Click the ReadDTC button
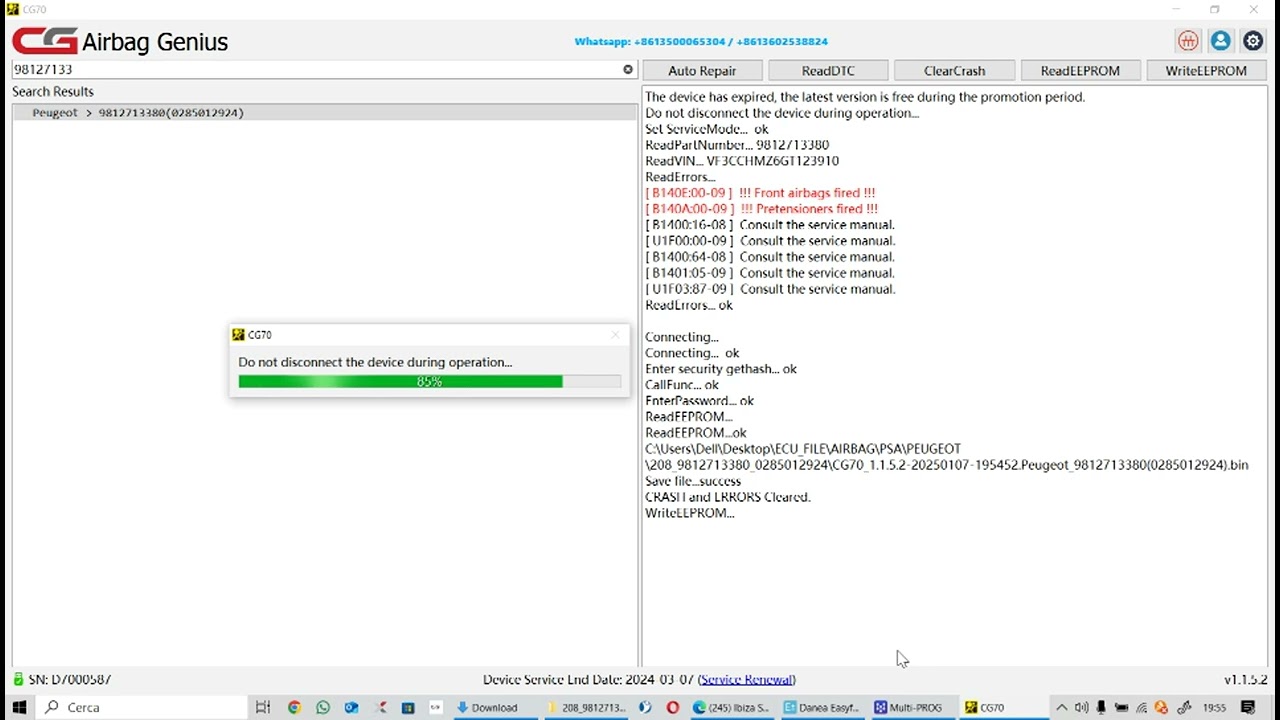 (828, 71)
